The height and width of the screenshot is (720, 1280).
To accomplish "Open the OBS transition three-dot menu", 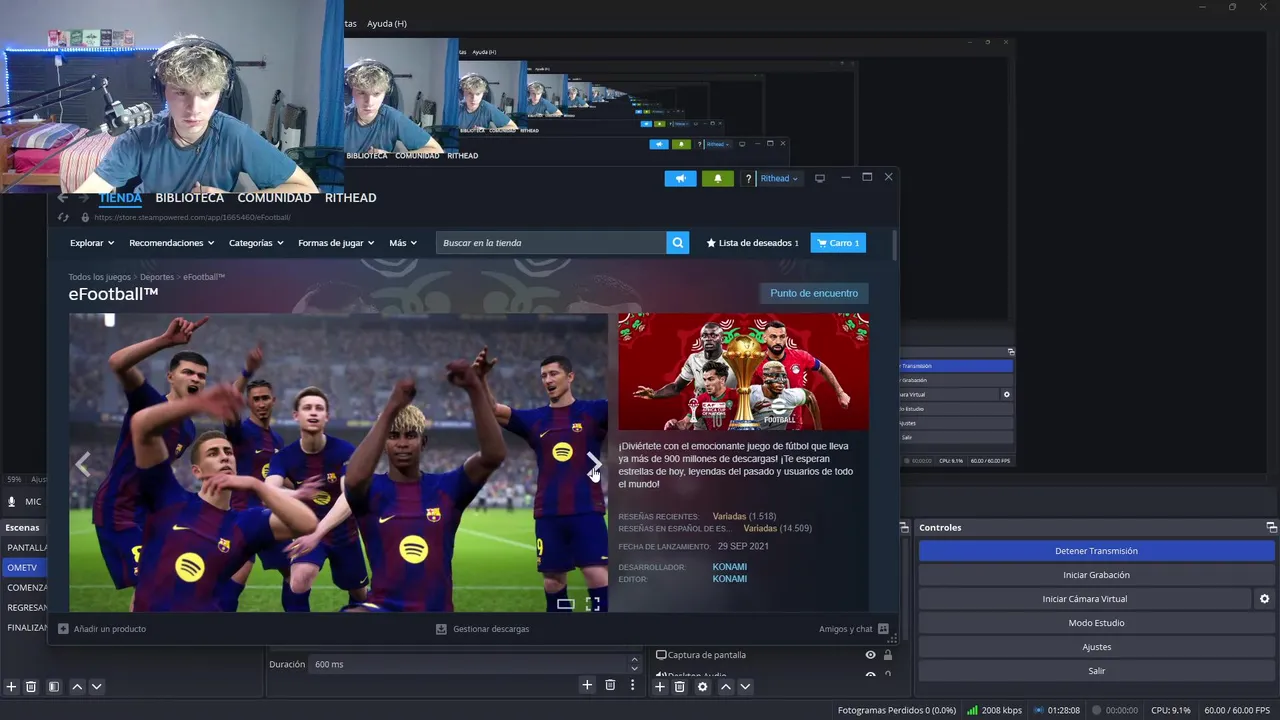I will coord(632,685).
